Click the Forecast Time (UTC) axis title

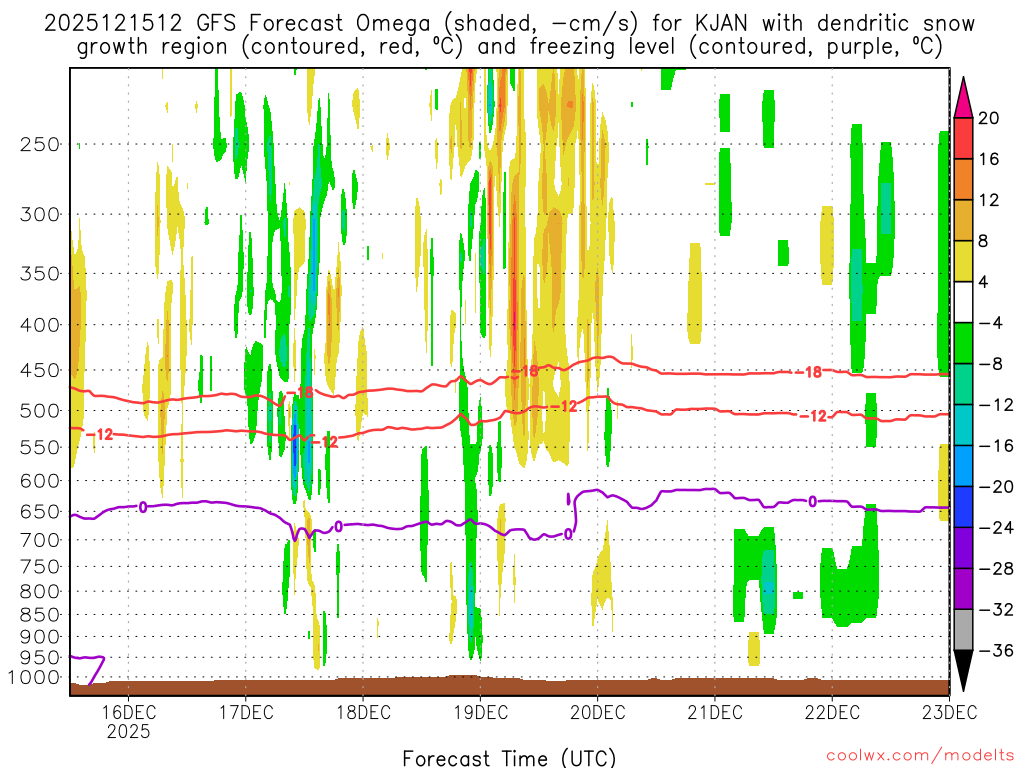tap(509, 758)
